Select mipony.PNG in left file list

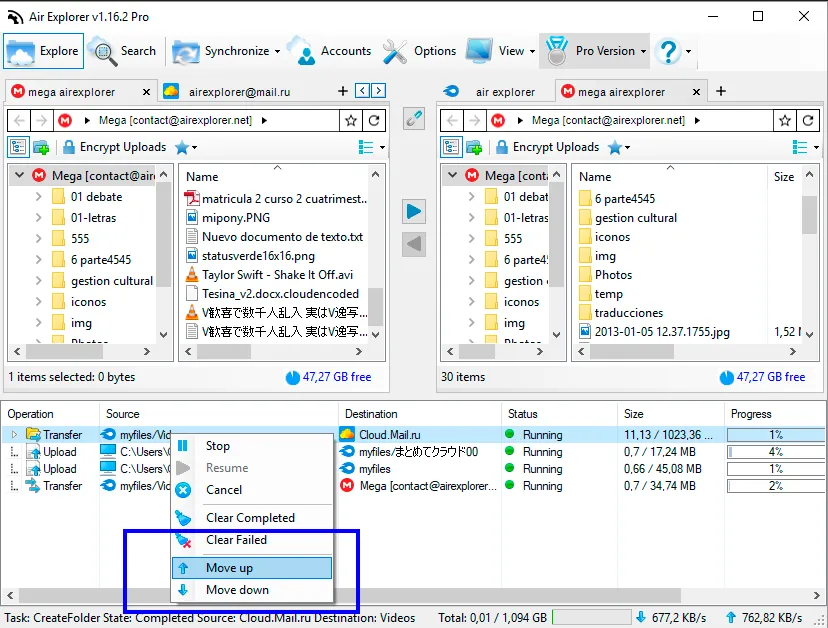[x=236, y=218]
